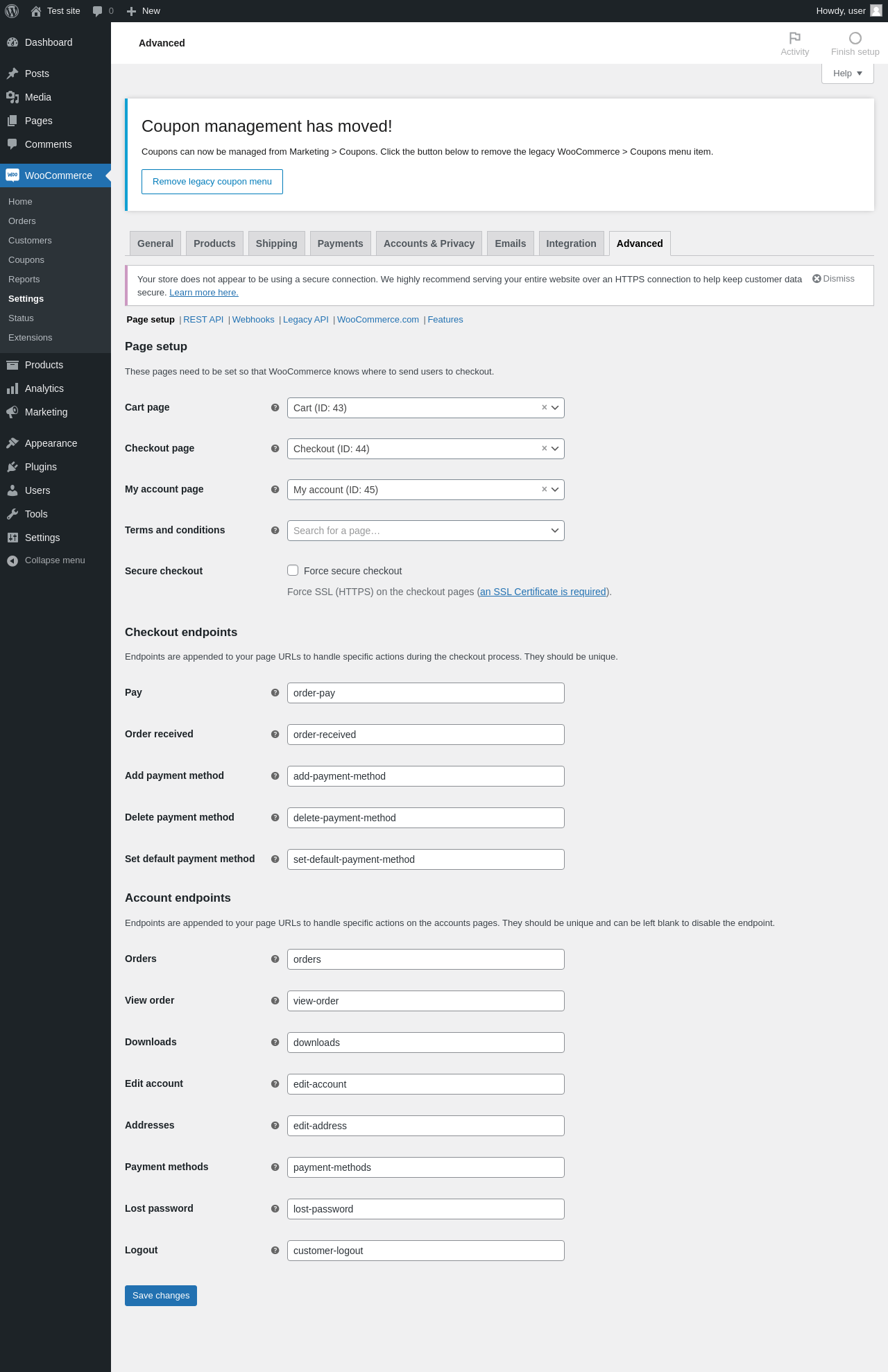Image resolution: width=888 pixels, height=1372 pixels.
Task: Click the Analytics bar chart icon
Action: (12, 388)
